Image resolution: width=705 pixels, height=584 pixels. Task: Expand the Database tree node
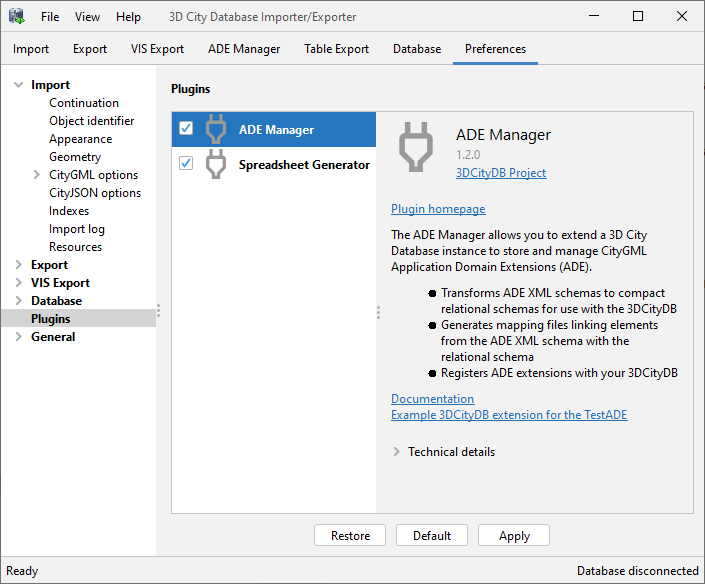18,301
